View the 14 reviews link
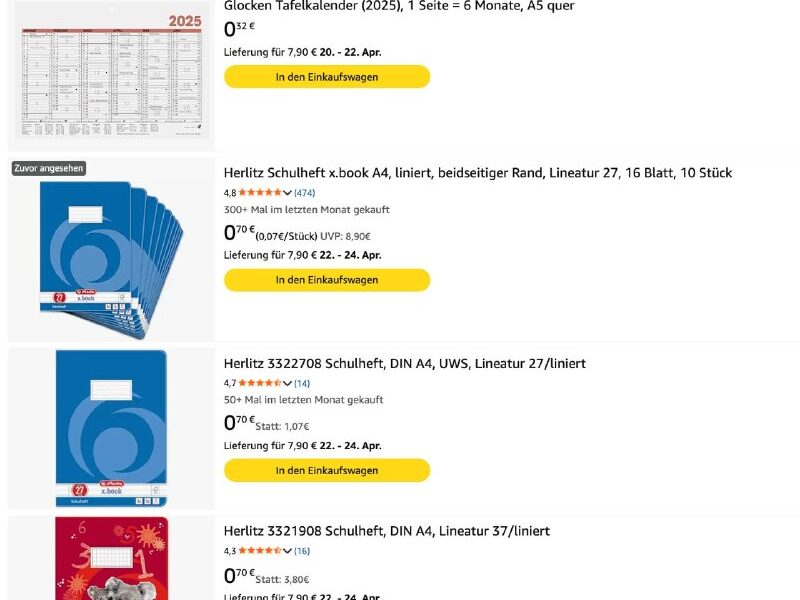The height and width of the screenshot is (600, 800). (302, 383)
